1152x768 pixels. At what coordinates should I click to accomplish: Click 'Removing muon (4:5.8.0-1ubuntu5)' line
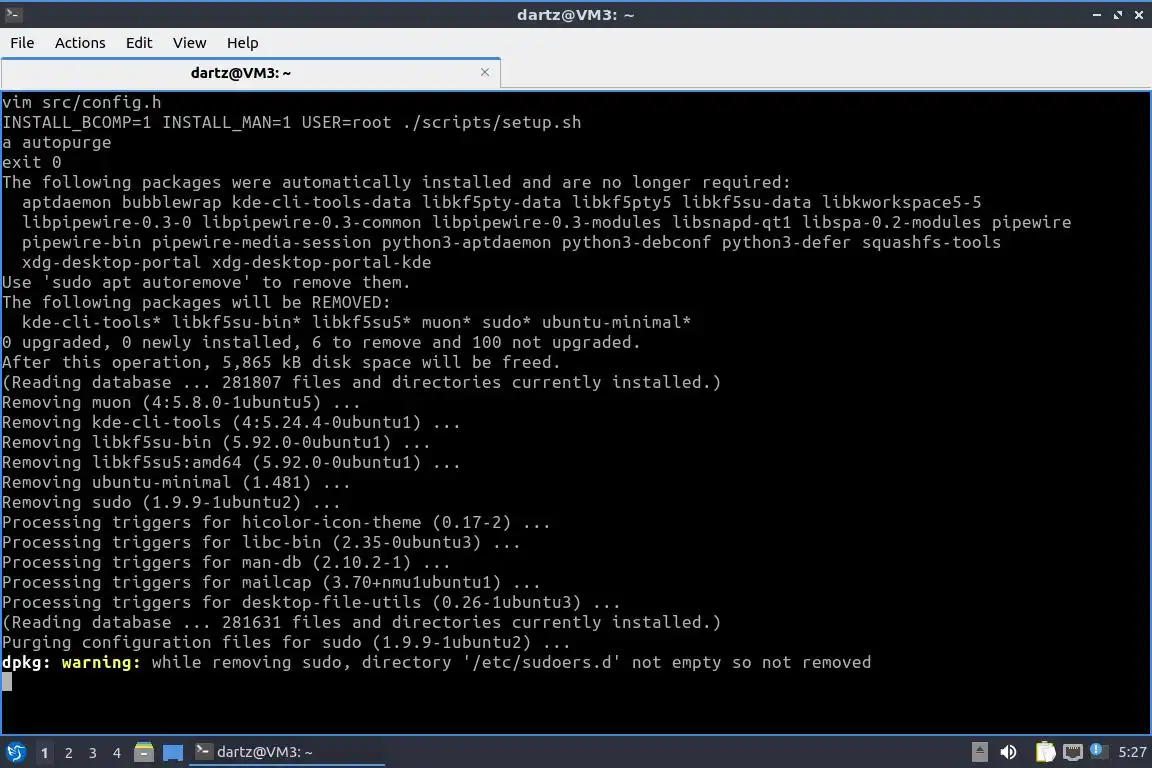click(181, 403)
